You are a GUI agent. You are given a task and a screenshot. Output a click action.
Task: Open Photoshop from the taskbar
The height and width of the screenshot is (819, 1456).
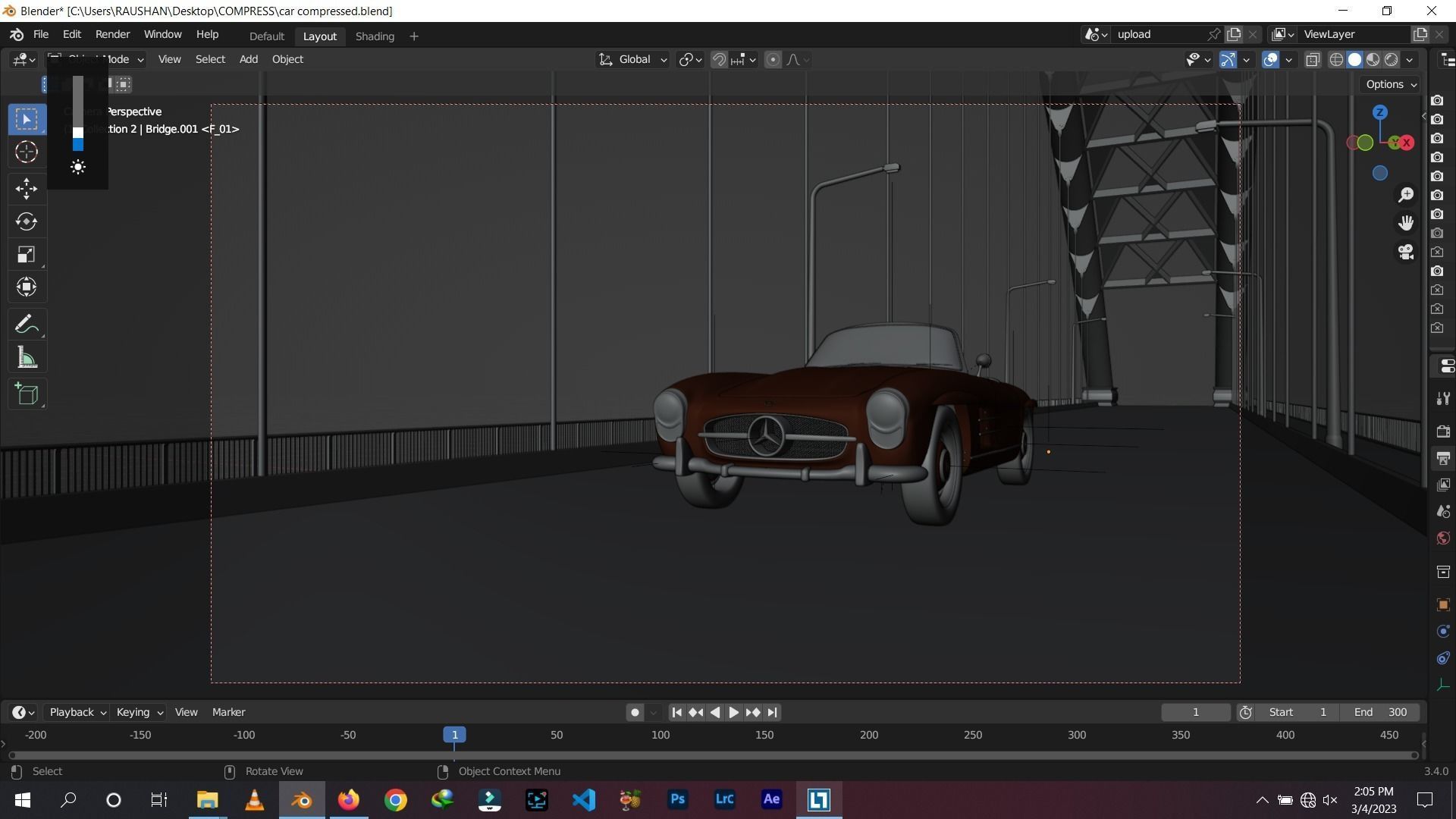[677, 799]
